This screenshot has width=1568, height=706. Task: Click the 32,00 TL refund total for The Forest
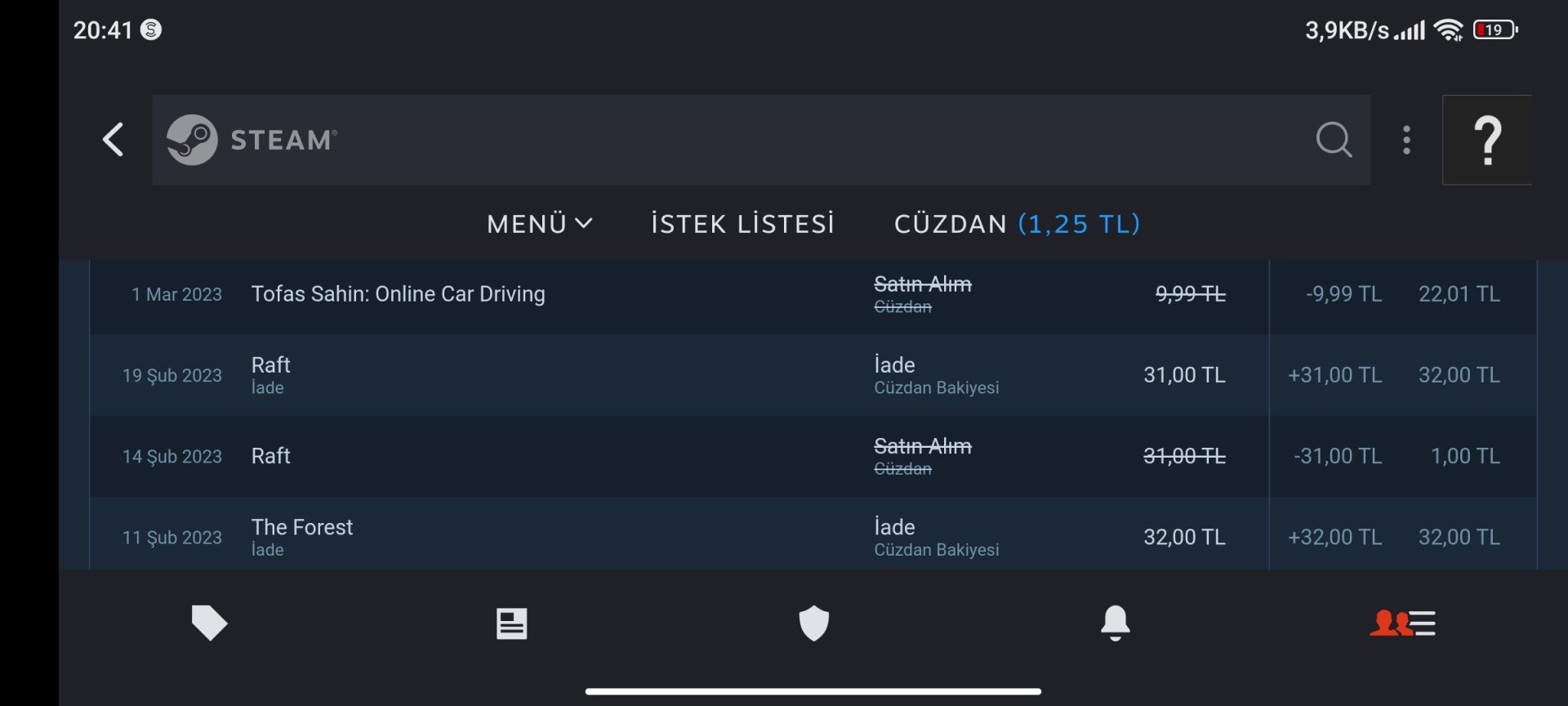pos(1185,537)
